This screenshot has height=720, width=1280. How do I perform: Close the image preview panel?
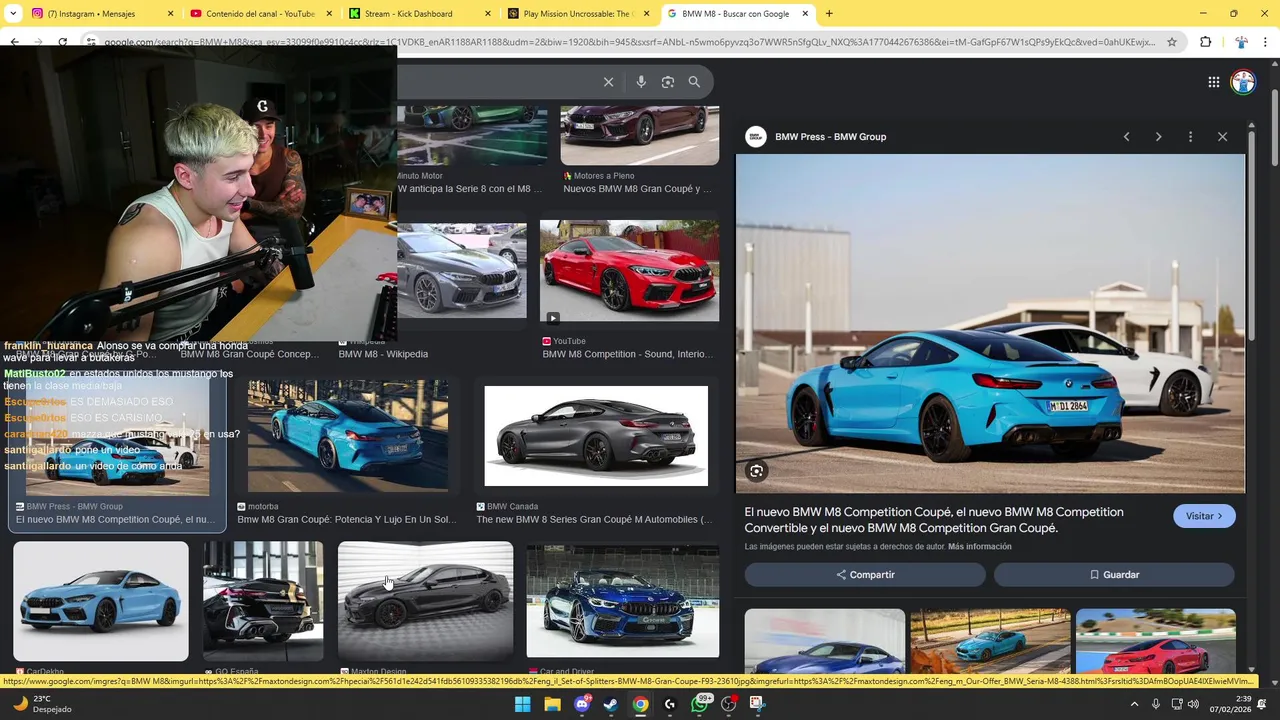pos(1222,137)
